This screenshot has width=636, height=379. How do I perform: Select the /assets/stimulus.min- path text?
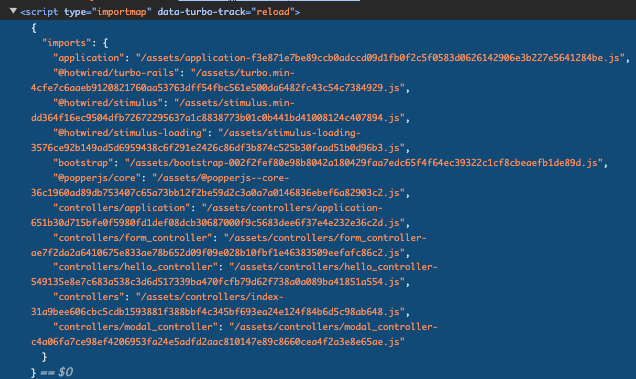tap(234, 103)
